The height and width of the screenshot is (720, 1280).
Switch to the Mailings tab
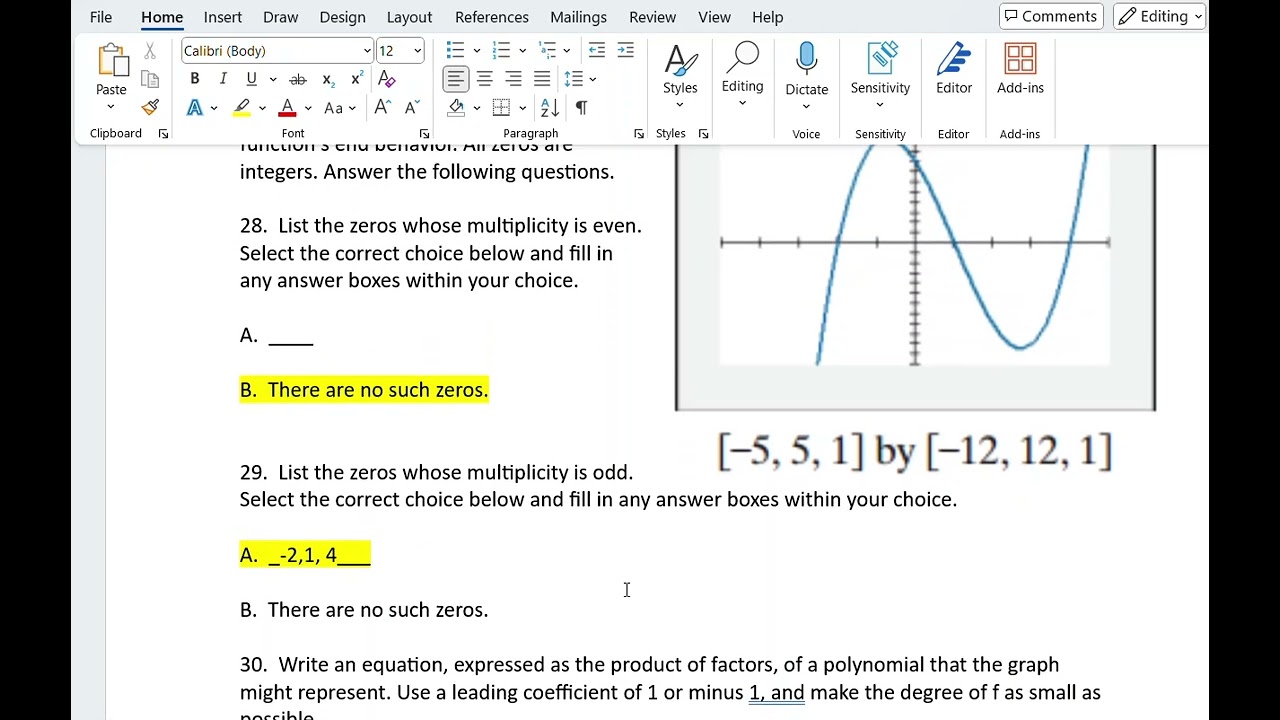(578, 17)
